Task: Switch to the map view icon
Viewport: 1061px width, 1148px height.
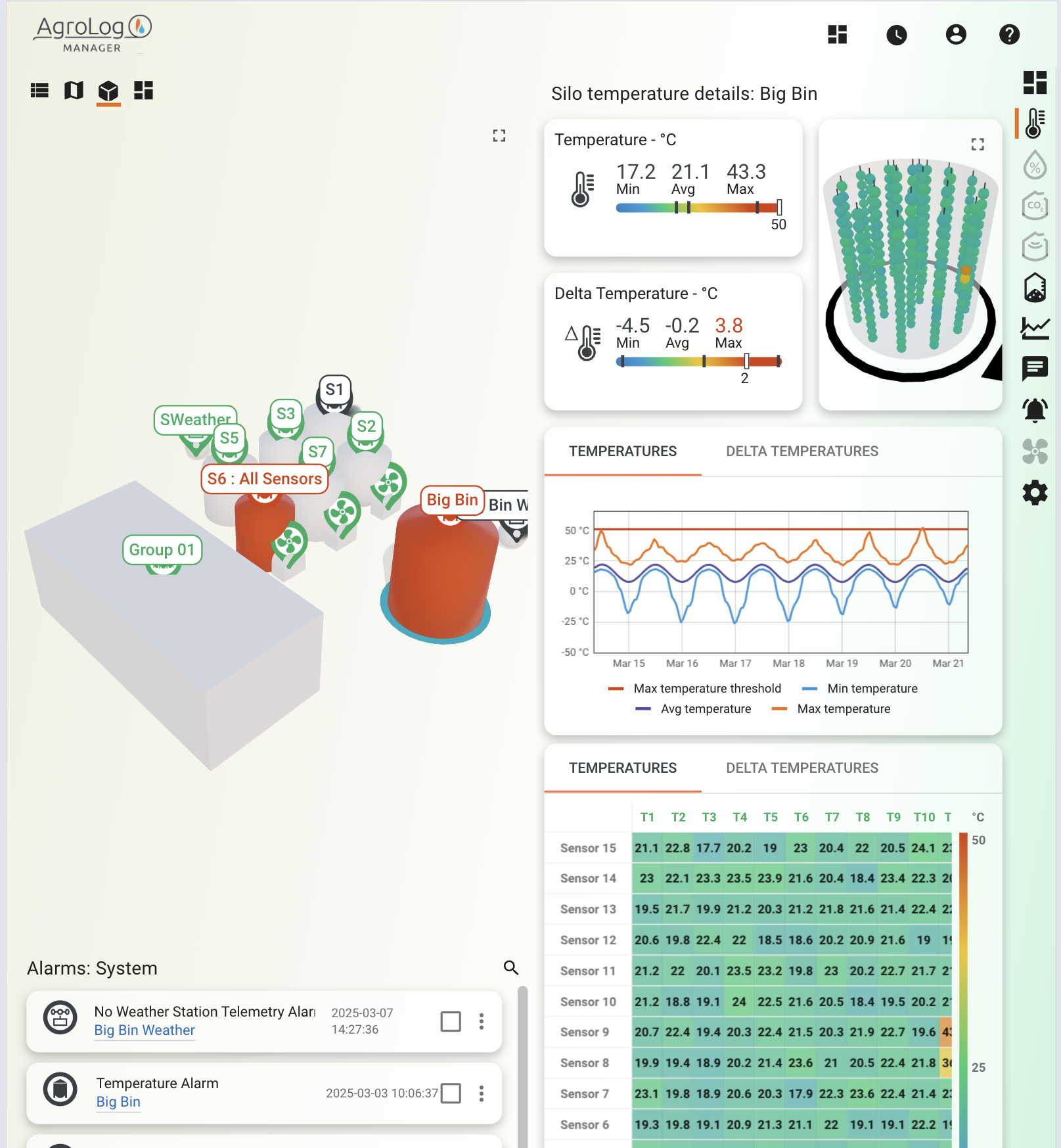Action: point(74,91)
